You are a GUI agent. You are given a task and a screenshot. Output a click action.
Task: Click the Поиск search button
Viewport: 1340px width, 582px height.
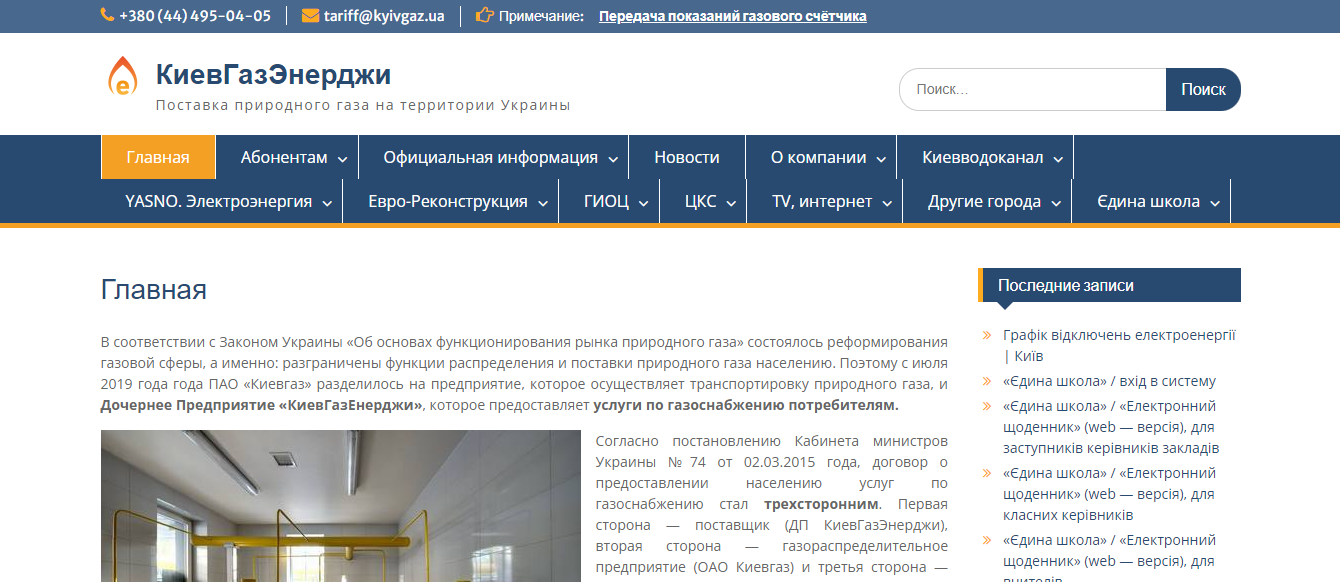click(x=1203, y=89)
